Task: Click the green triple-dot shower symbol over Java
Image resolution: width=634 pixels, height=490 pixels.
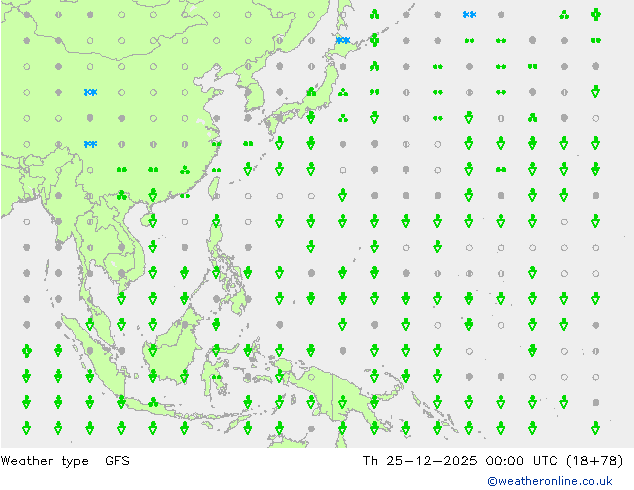Action: coord(153,402)
